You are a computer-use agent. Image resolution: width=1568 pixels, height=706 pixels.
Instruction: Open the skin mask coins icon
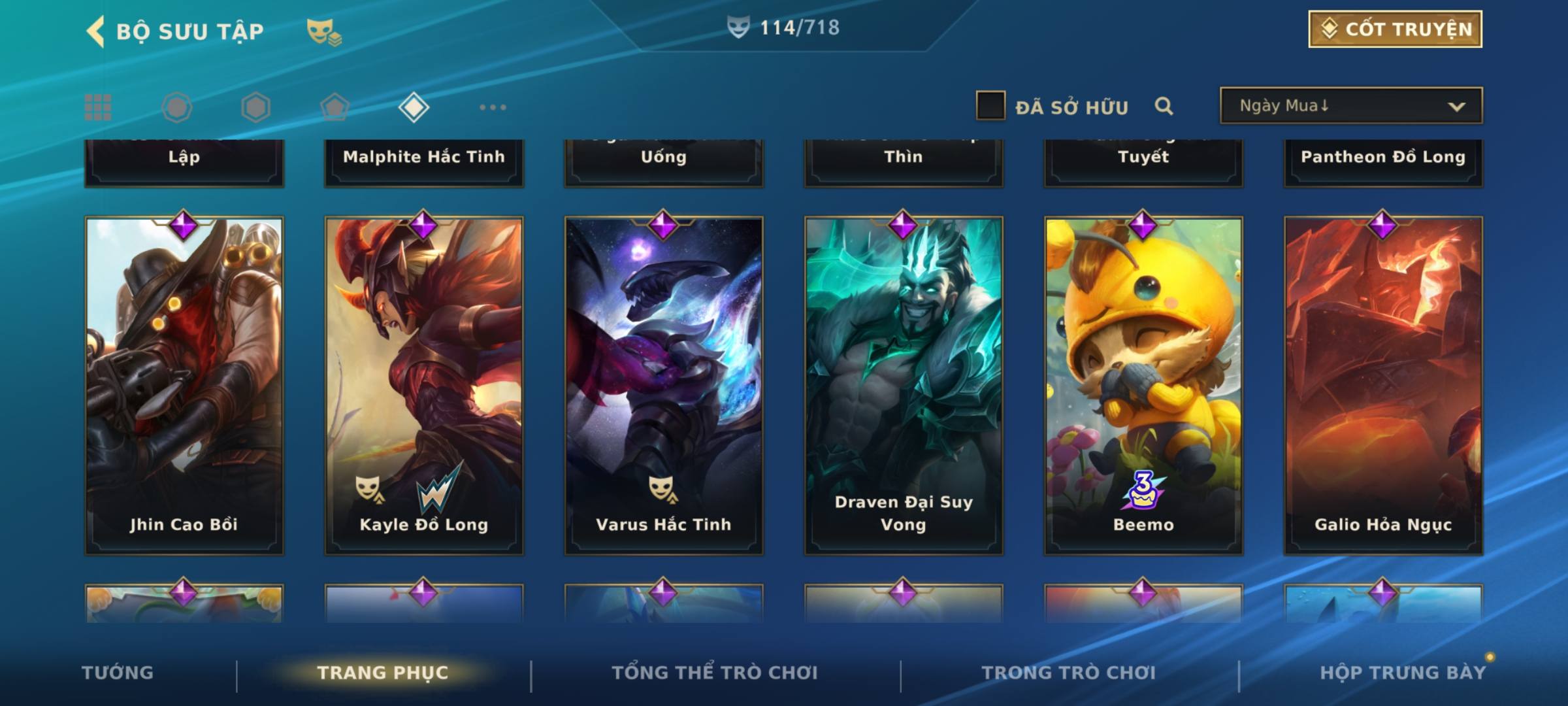pos(324,32)
